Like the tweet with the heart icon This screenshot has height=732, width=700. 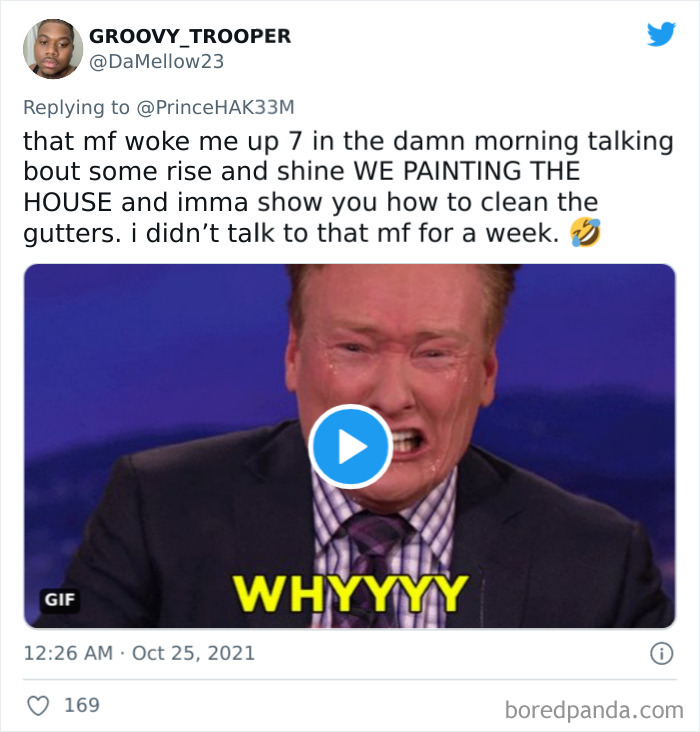[38, 705]
